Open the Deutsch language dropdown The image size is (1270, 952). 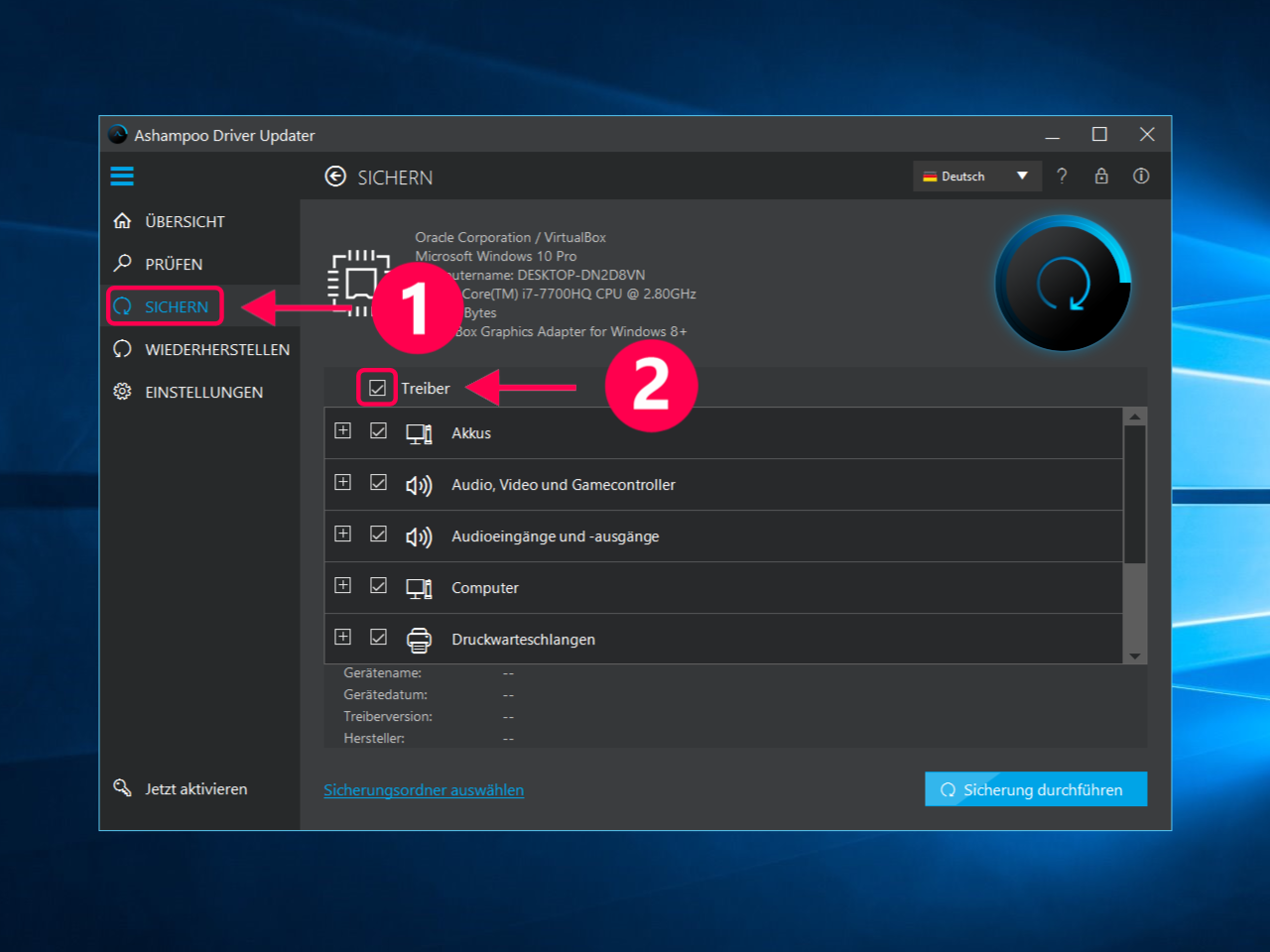click(977, 177)
